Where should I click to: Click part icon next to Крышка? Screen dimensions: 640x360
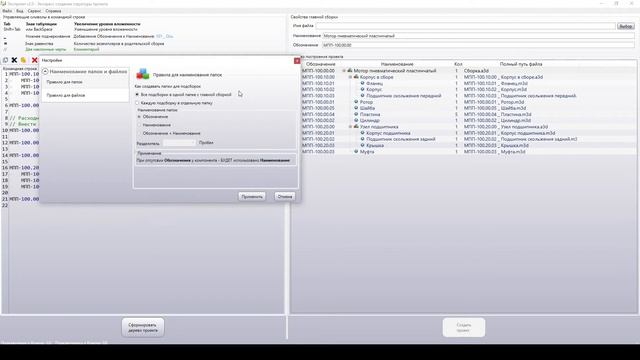[x=362, y=145]
